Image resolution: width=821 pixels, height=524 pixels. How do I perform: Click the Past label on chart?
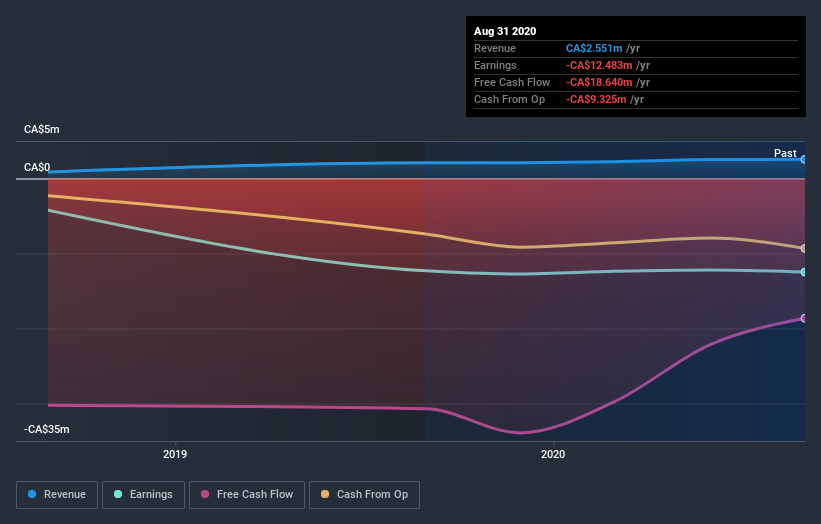(785, 153)
